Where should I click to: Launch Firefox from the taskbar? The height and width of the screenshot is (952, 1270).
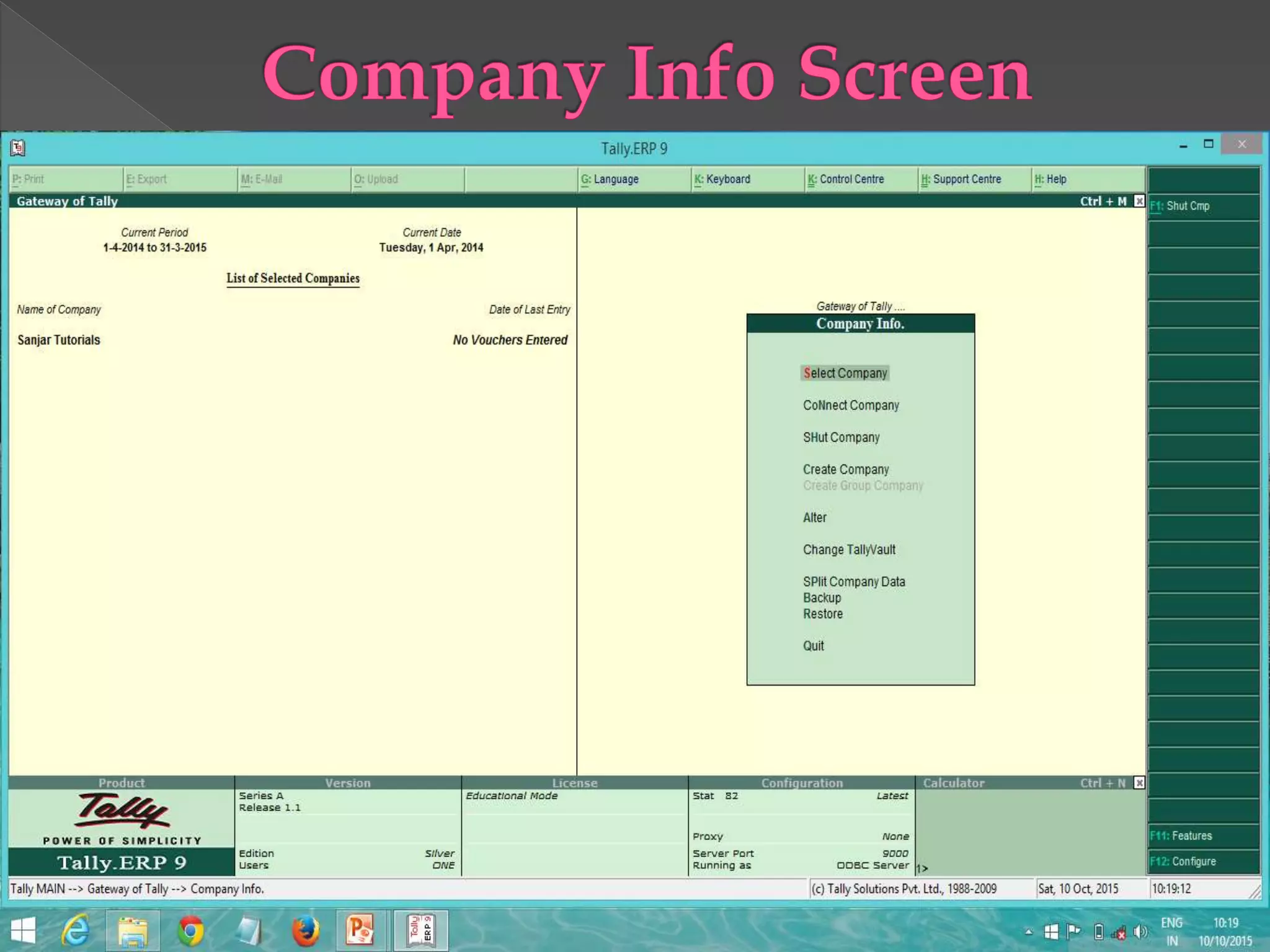(x=305, y=931)
